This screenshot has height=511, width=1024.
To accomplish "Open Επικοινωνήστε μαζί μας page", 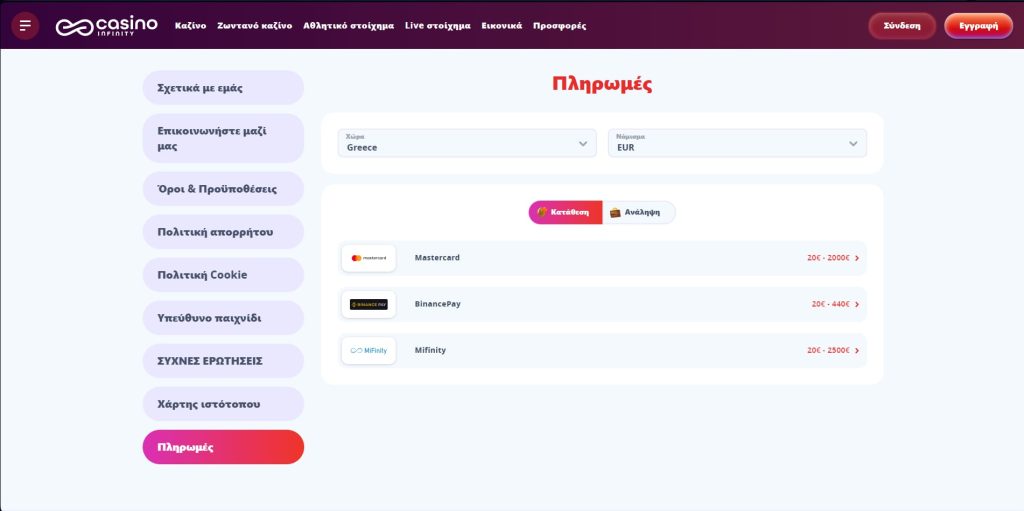I will pos(223,139).
